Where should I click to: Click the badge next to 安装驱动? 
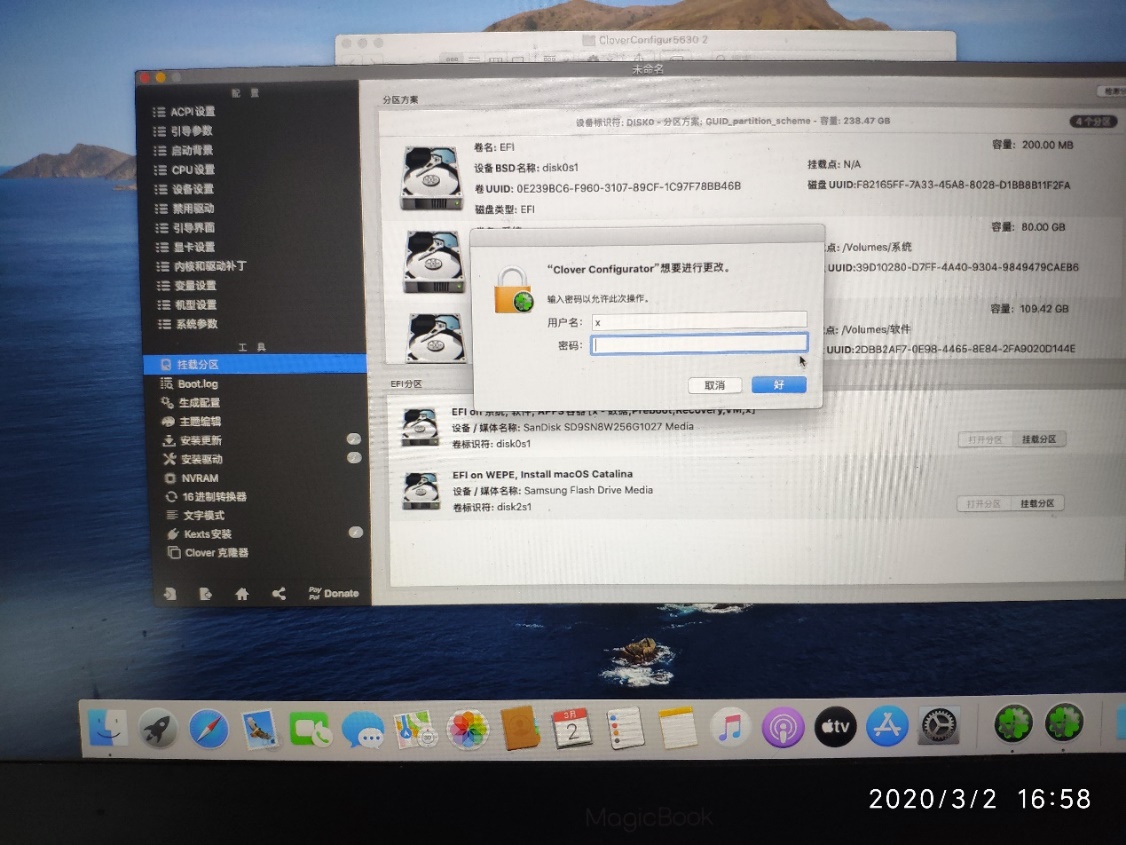point(355,457)
